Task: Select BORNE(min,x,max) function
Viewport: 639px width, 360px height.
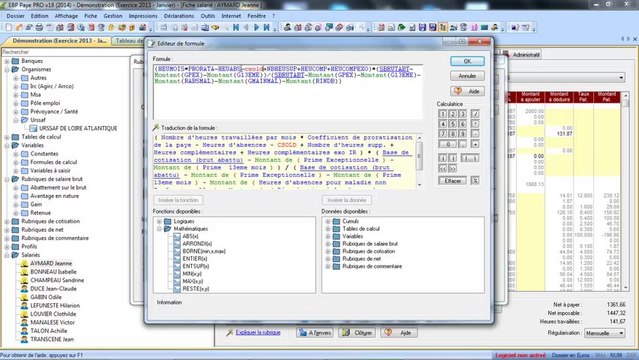Action: pos(204,251)
